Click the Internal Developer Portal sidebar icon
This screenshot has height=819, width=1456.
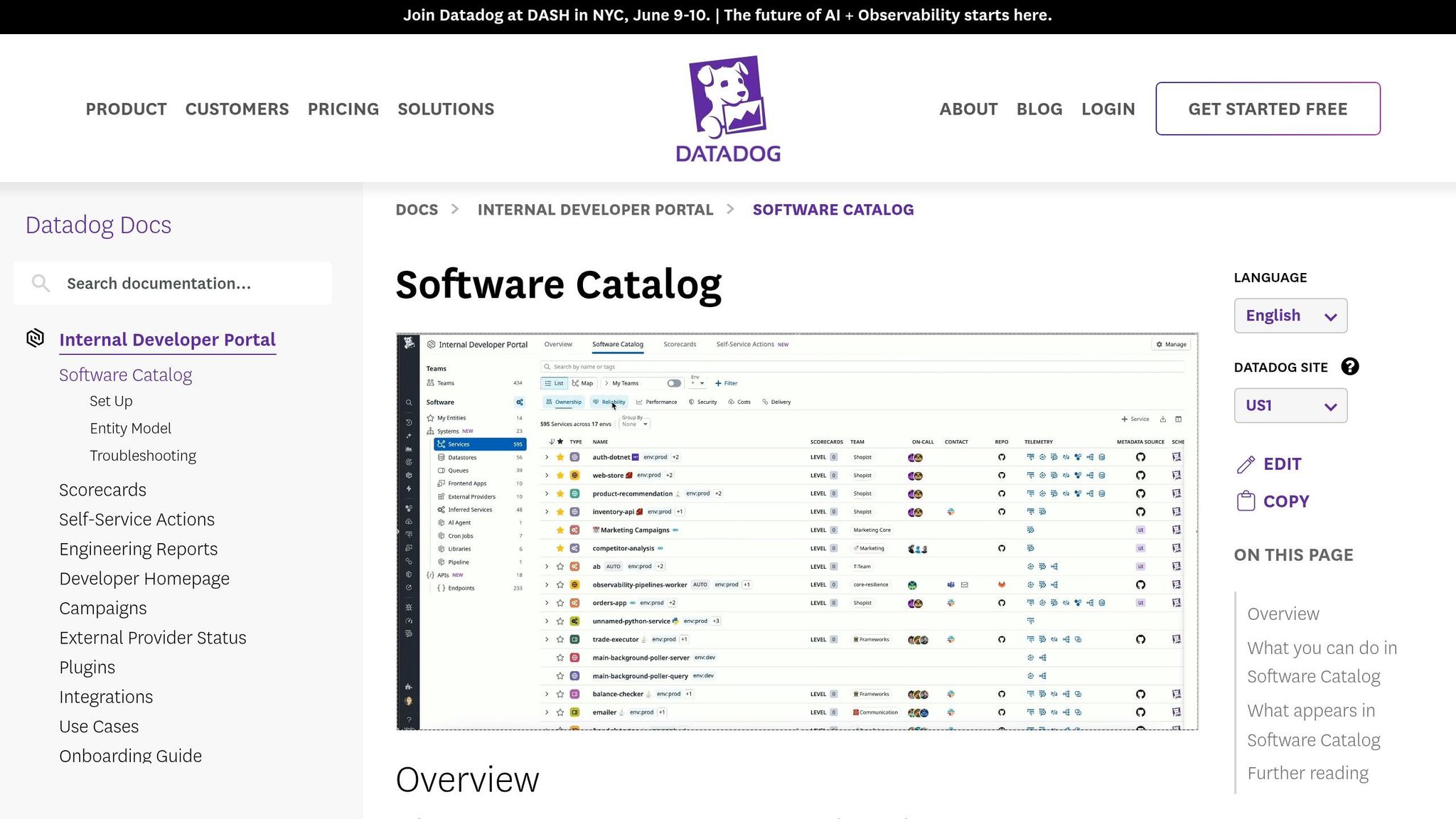tap(36, 338)
